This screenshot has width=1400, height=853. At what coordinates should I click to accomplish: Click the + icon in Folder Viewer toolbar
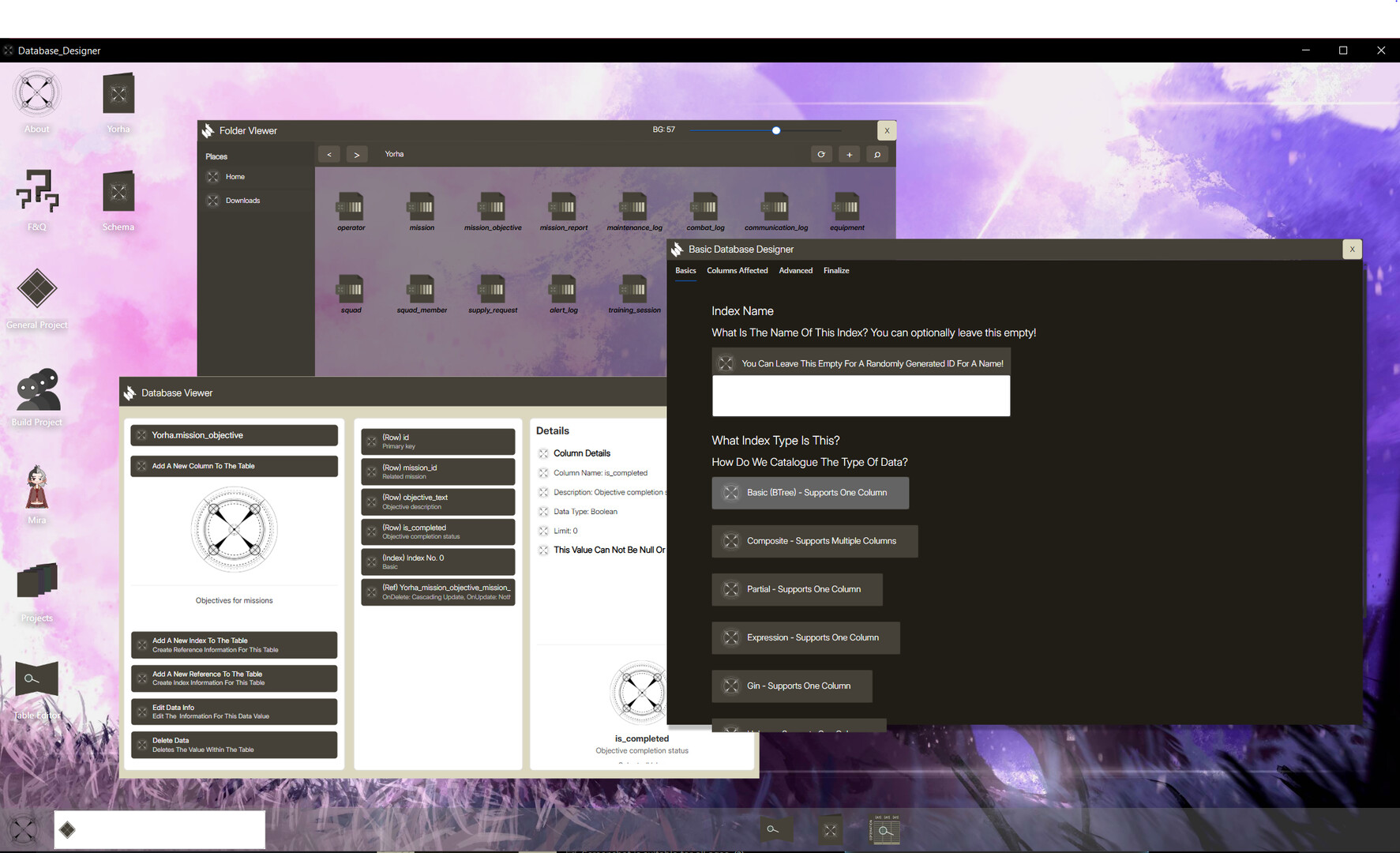point(849,154)
